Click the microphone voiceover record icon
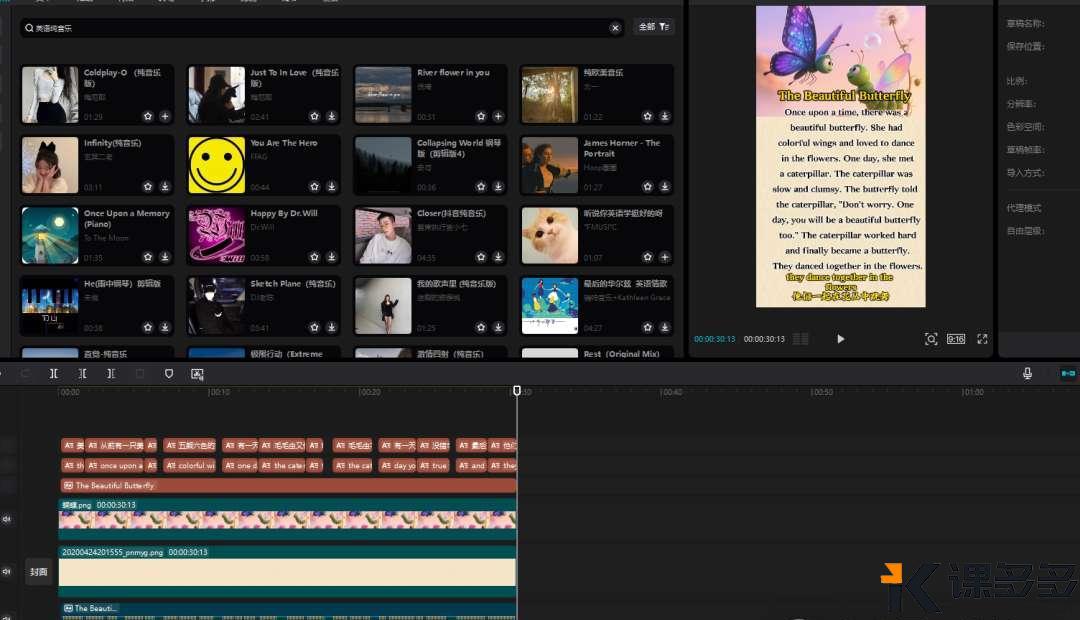The height and width of the screenshot is (620, 1080). point(1027,373)
